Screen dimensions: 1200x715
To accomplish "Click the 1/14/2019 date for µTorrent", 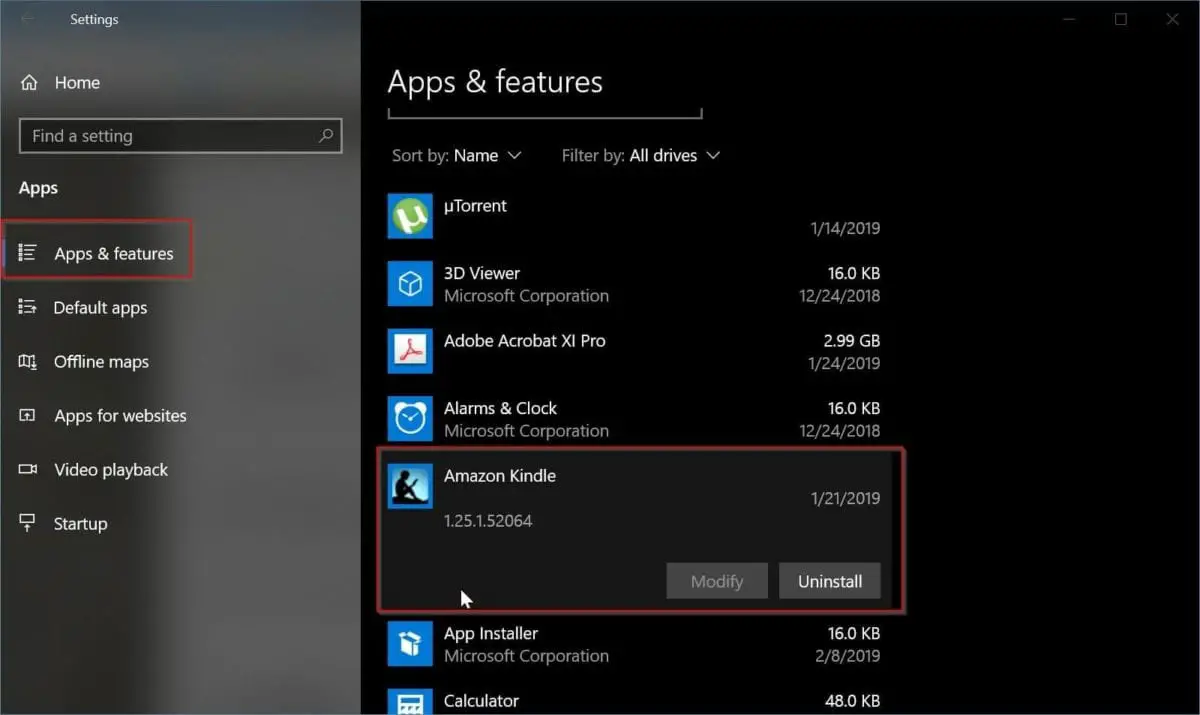I will 845,228.
